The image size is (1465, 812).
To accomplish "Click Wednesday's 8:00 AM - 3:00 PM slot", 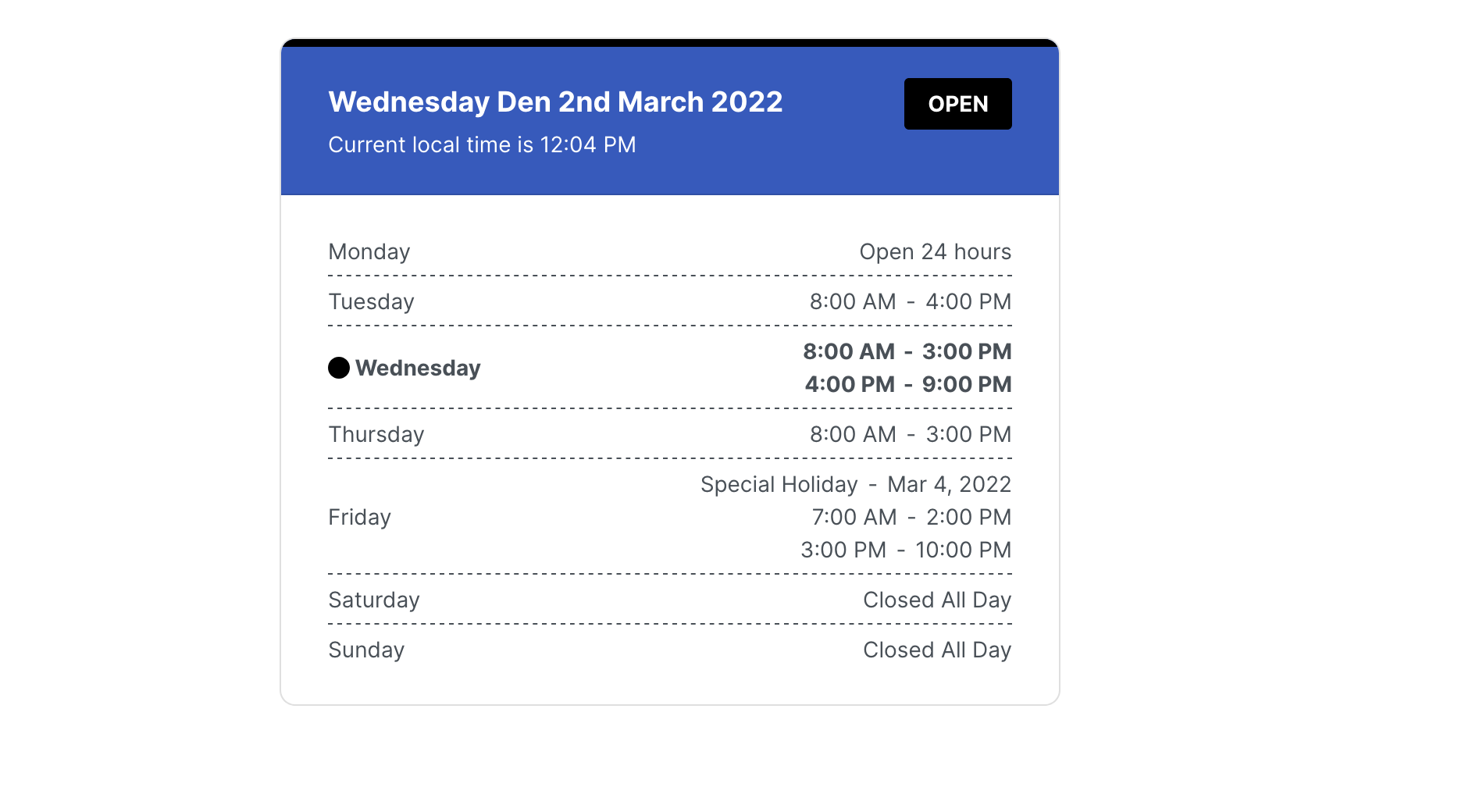I will click(907, 351).
